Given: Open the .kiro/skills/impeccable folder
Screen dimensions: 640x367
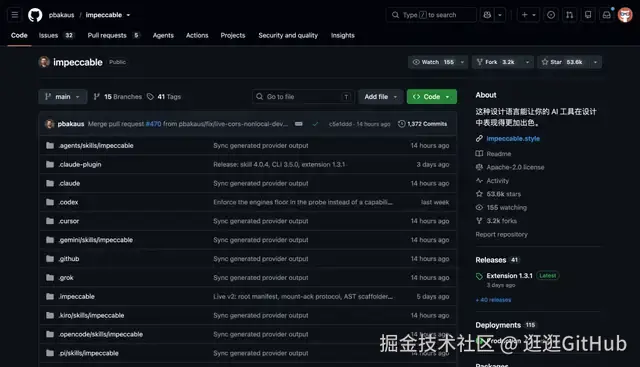Looking at the screenshot, I should [91, 316].
